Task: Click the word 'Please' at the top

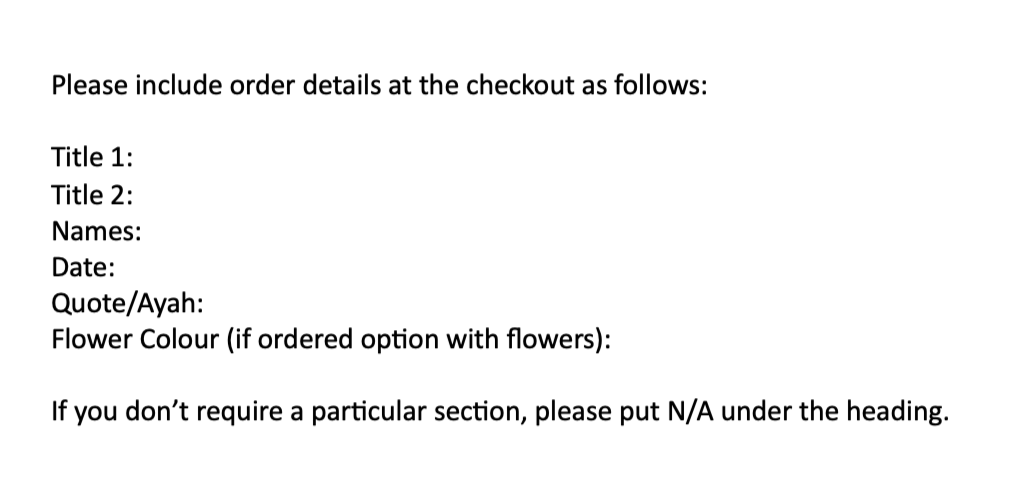Action: click(87, 85)
